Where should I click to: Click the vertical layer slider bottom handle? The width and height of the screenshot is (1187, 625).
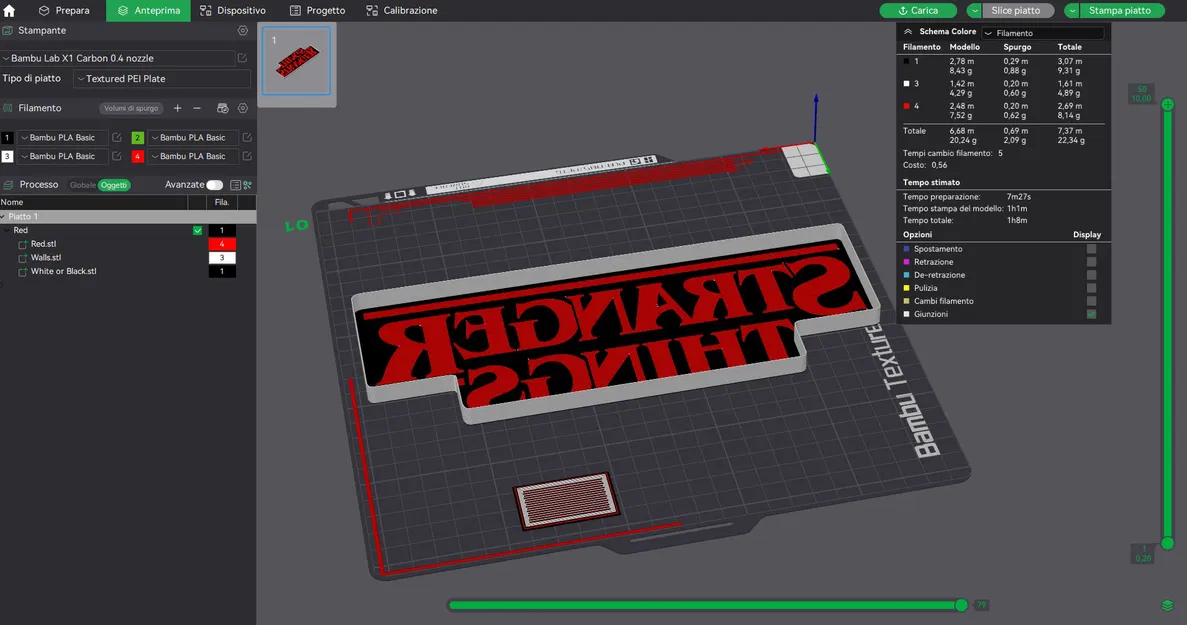(1168, 543)
